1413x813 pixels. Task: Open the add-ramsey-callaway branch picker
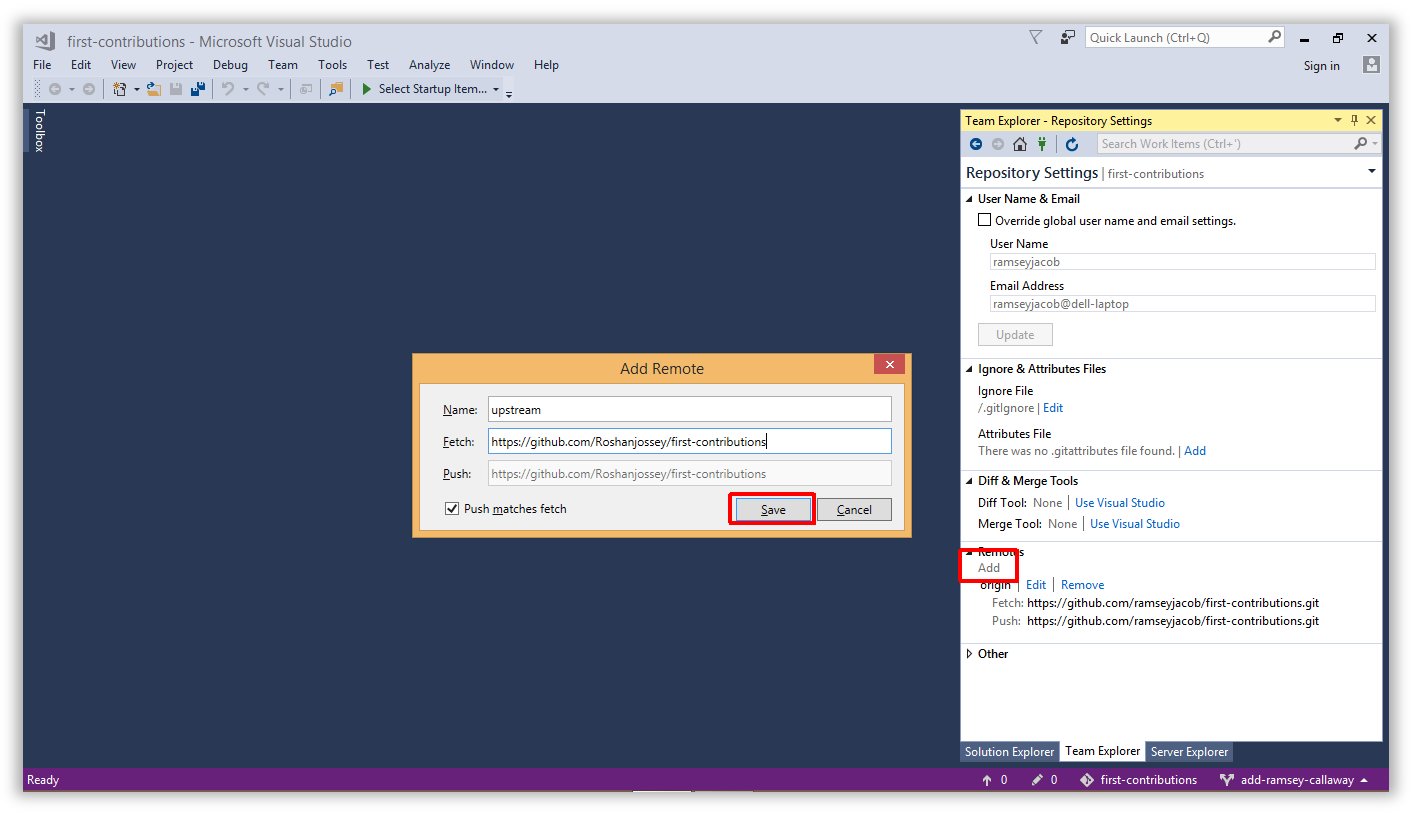1294,780
